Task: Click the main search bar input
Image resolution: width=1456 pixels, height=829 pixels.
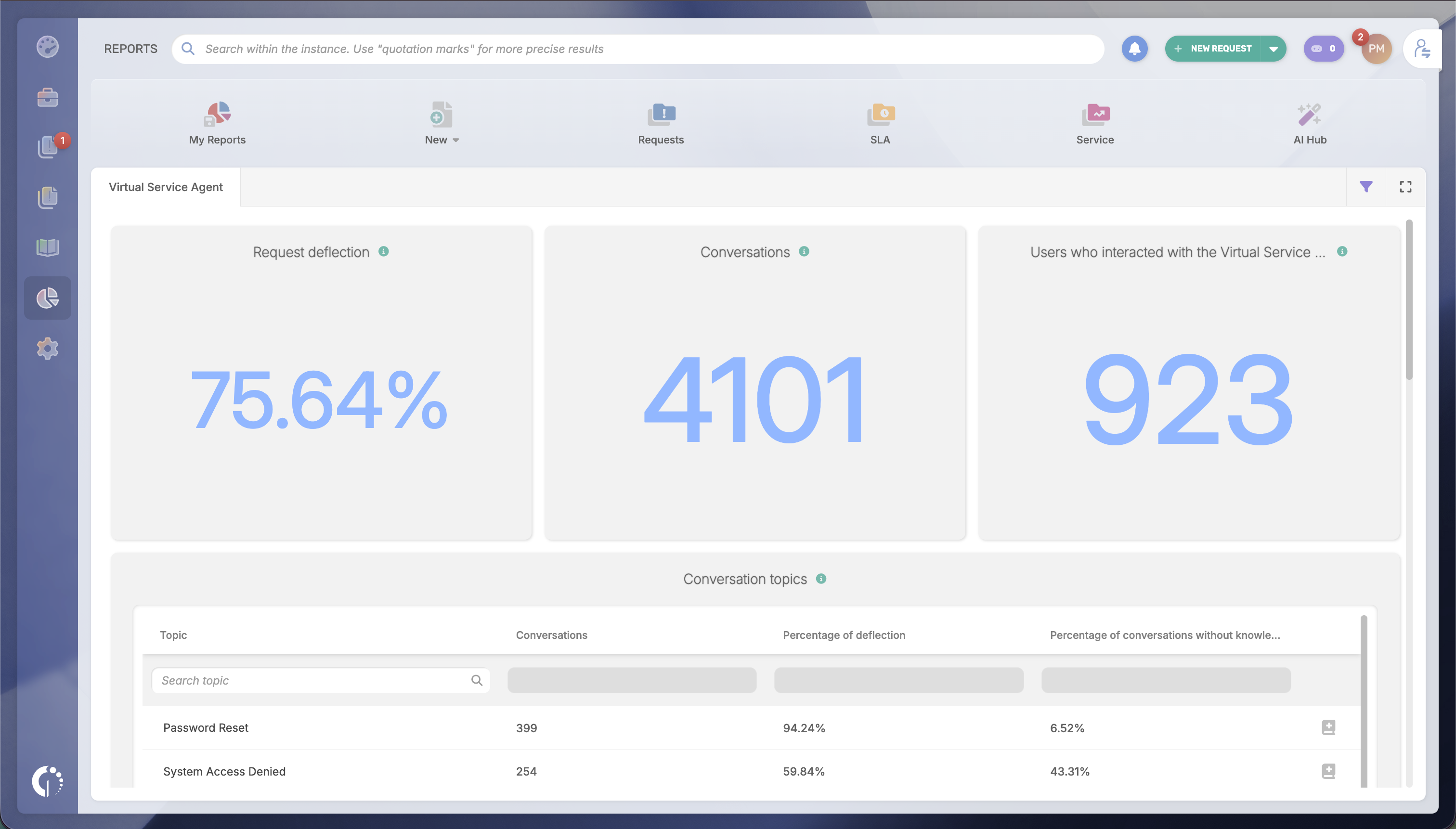Action: [638, 49]
